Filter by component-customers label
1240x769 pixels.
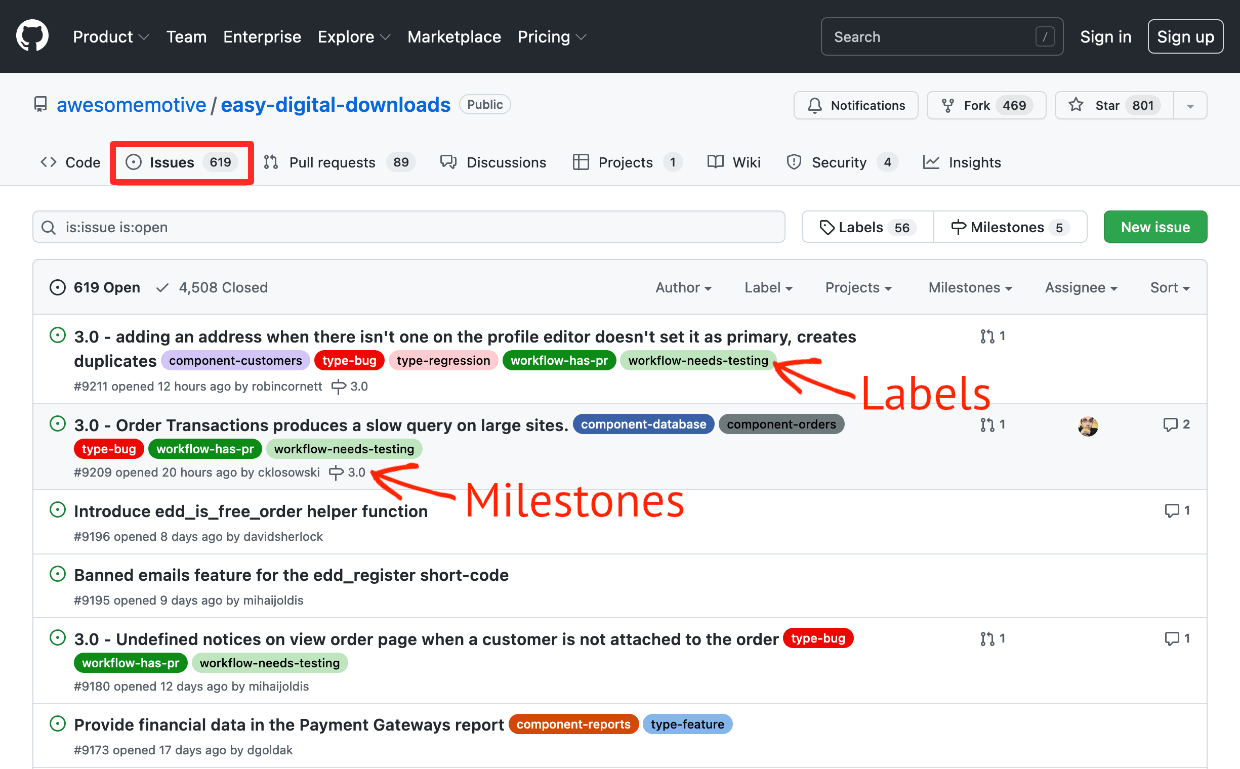(236, 361)
